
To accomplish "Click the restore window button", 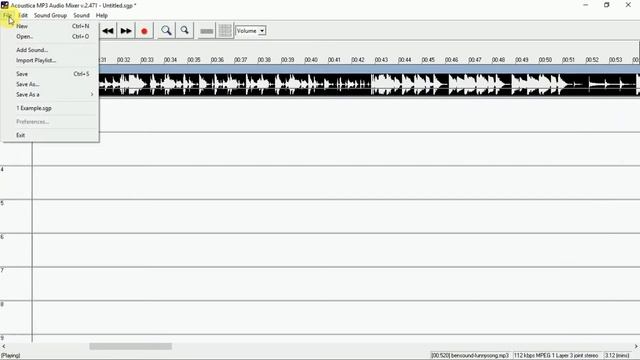I will (x=607, y=5).
